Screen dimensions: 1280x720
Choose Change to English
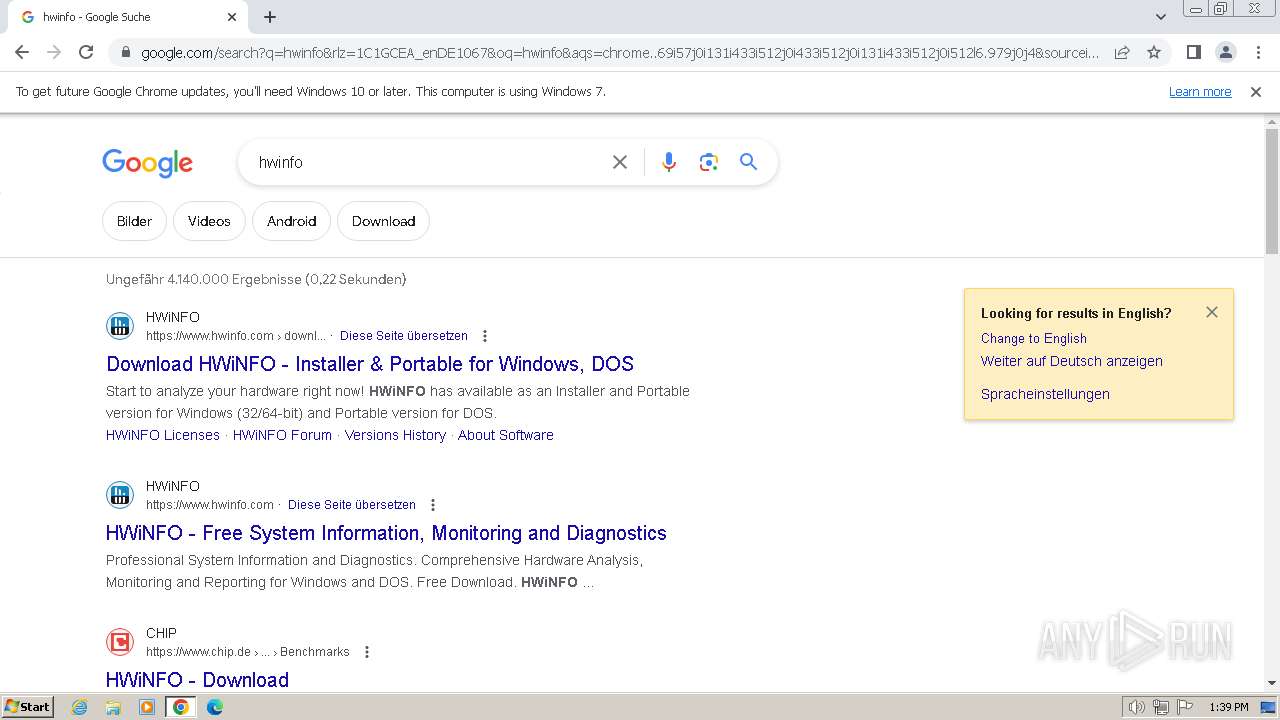(x=1034, y=338)
